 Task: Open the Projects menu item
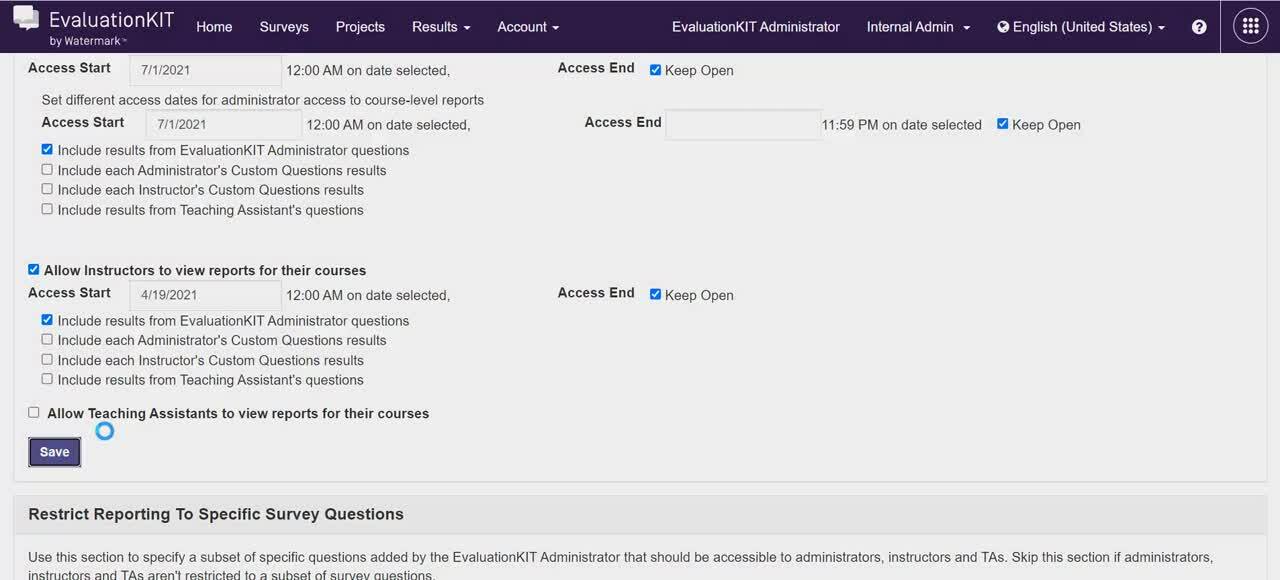[x=360, y=27]
